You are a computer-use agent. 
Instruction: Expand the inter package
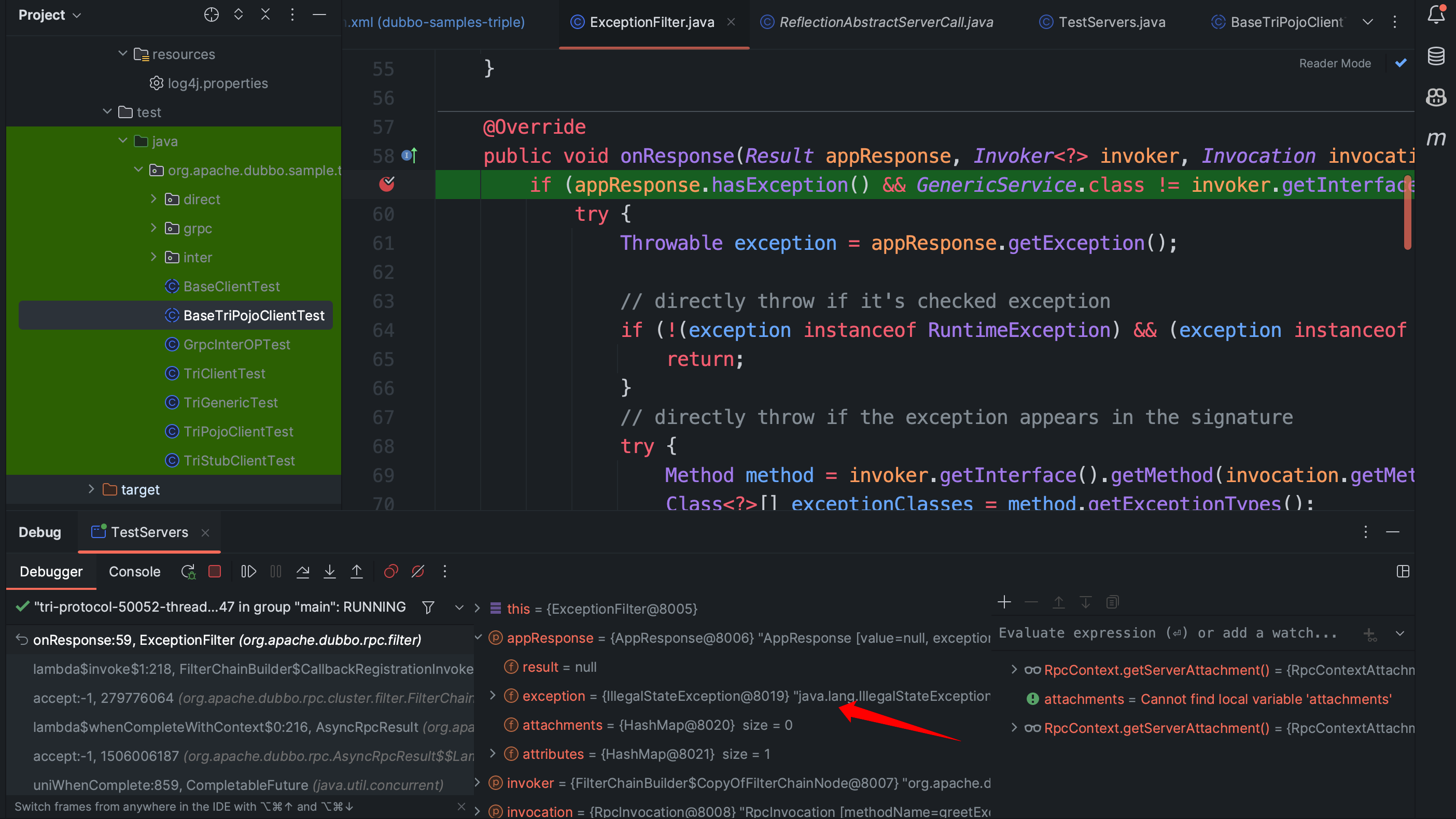[x=153, y=257]
